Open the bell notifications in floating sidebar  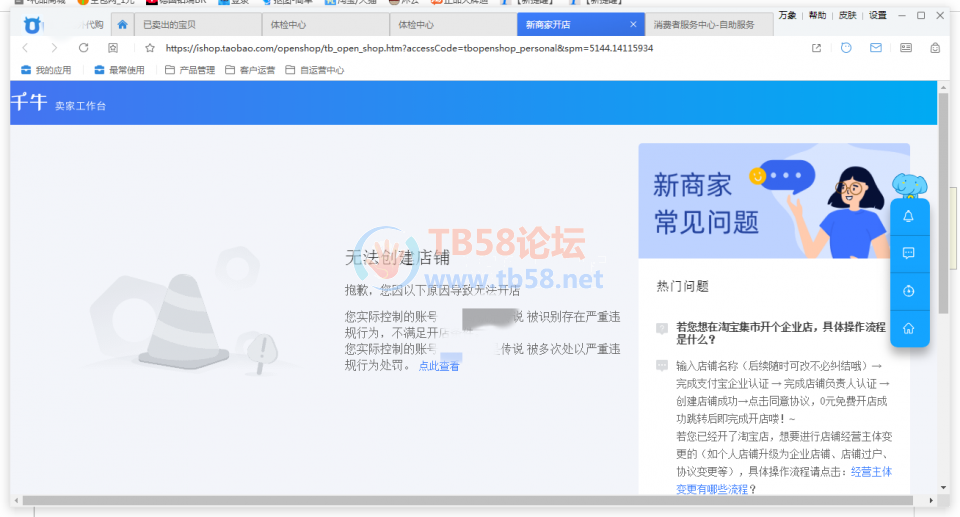tap(909, 216)
